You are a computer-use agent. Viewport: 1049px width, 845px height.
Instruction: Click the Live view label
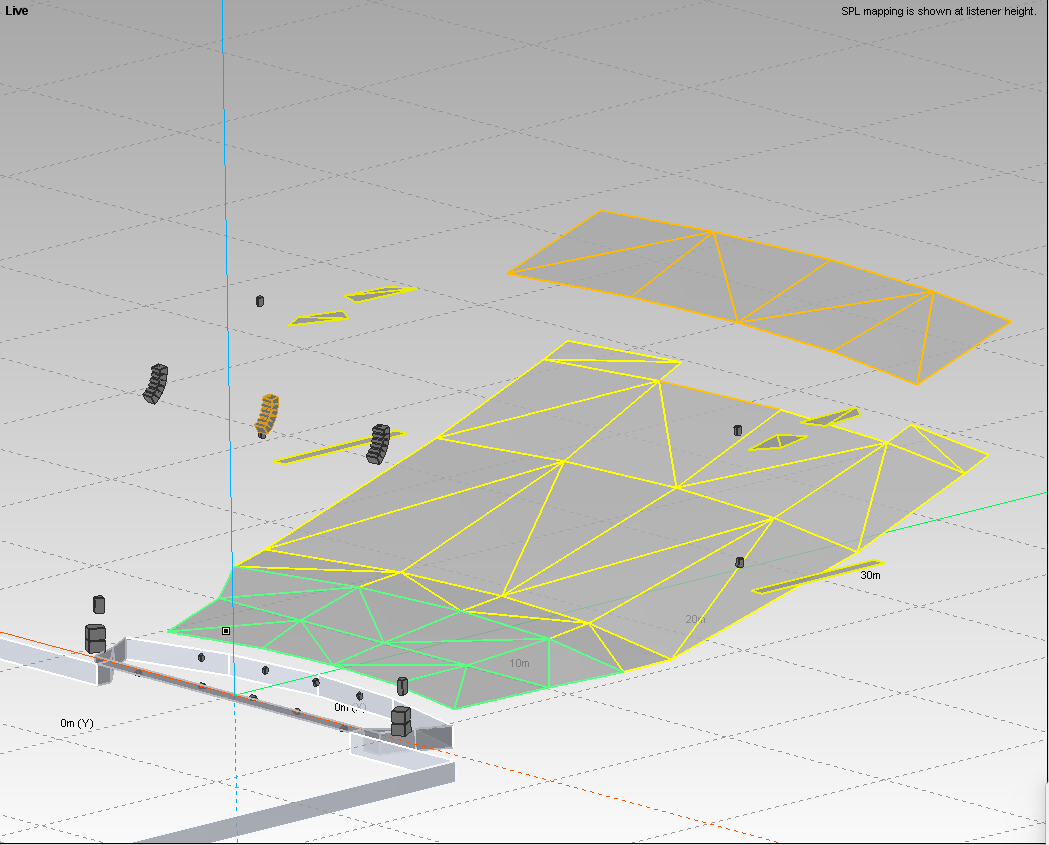[16, 11]
